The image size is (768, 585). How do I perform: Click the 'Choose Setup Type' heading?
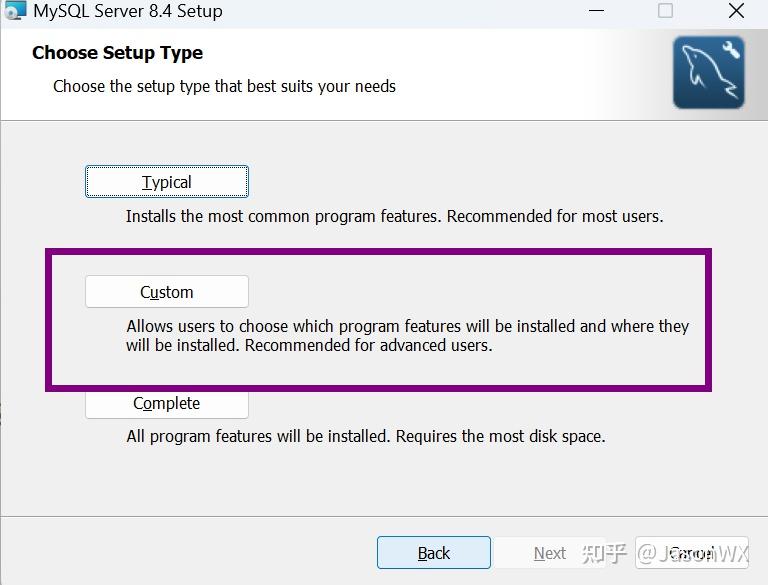(x=117, y=53)
